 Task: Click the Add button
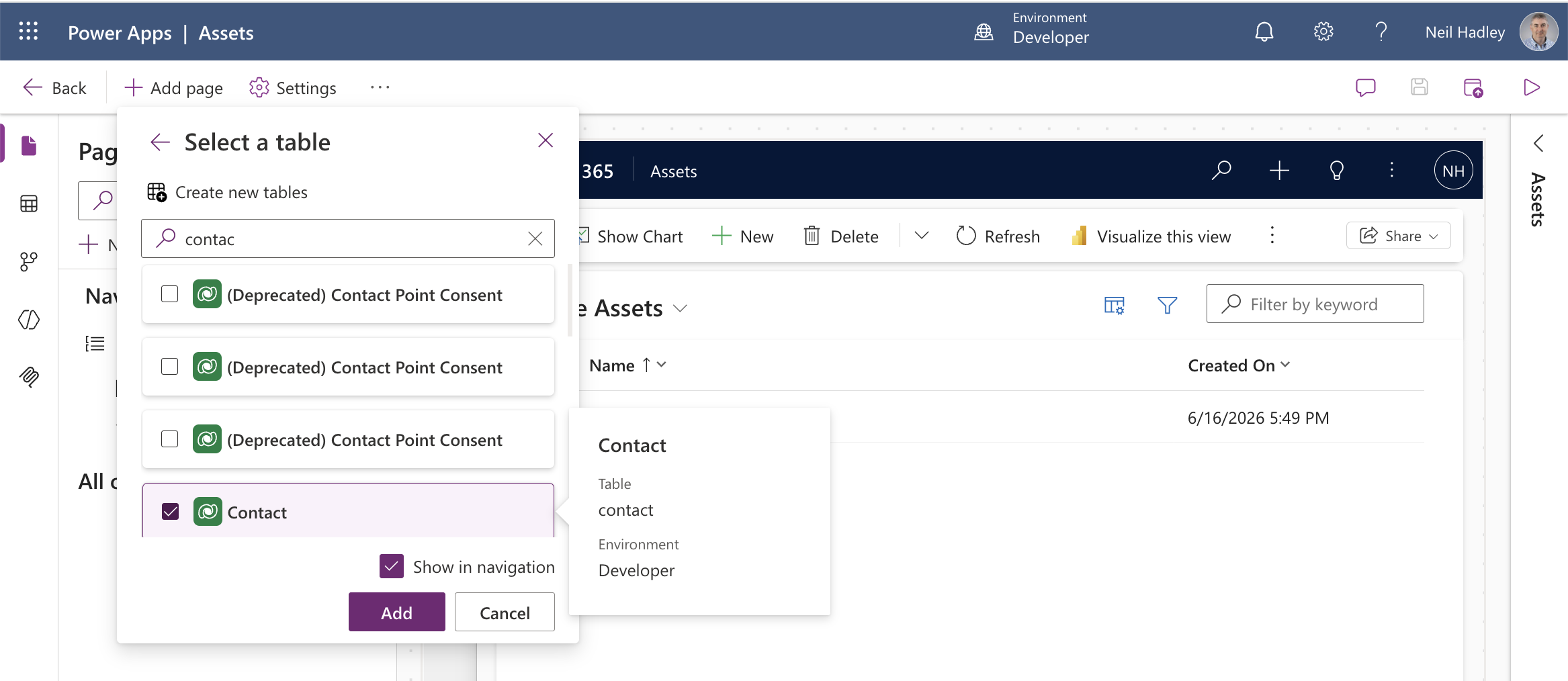396,612
